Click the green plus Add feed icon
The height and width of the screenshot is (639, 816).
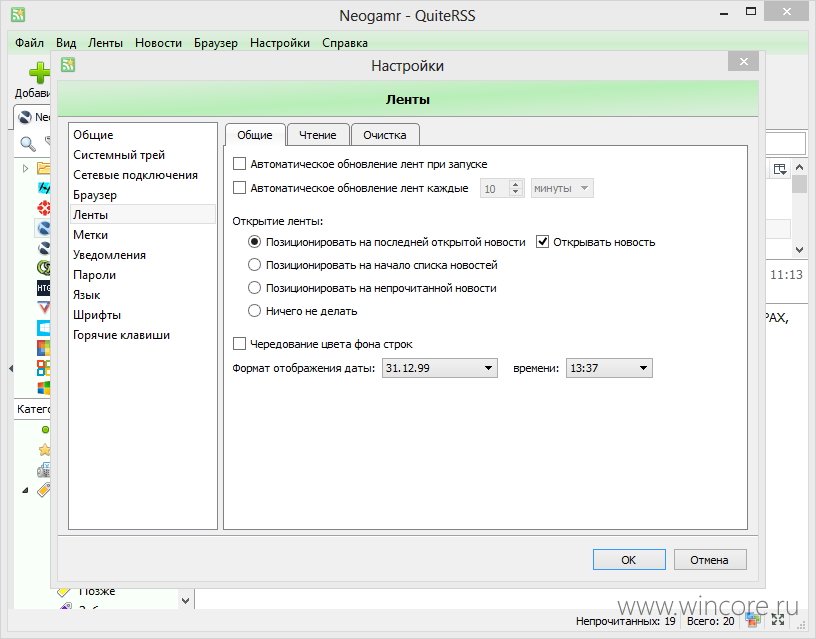pos(39,73)
